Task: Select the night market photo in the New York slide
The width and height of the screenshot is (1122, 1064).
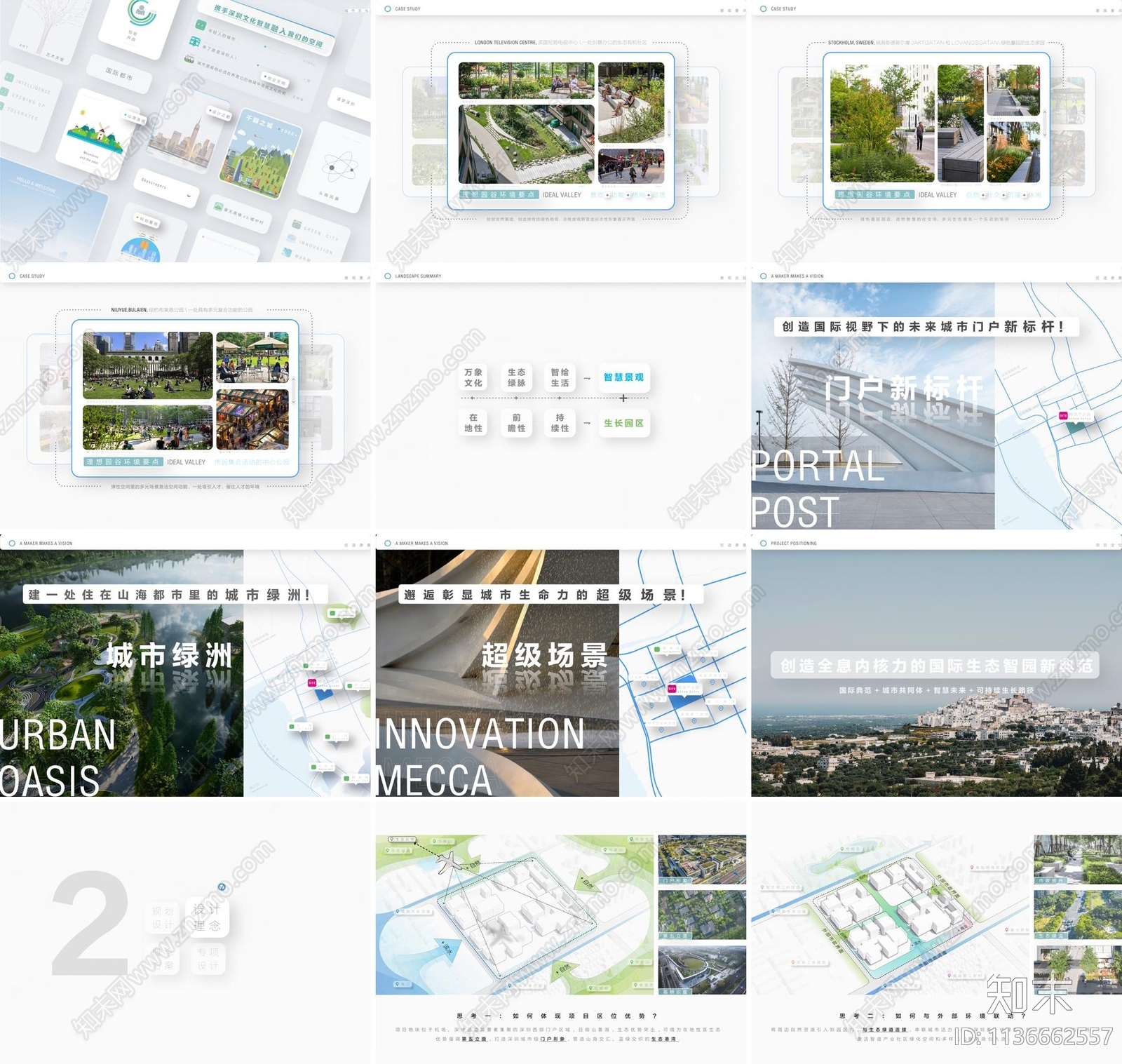Action: click(252, 419)
